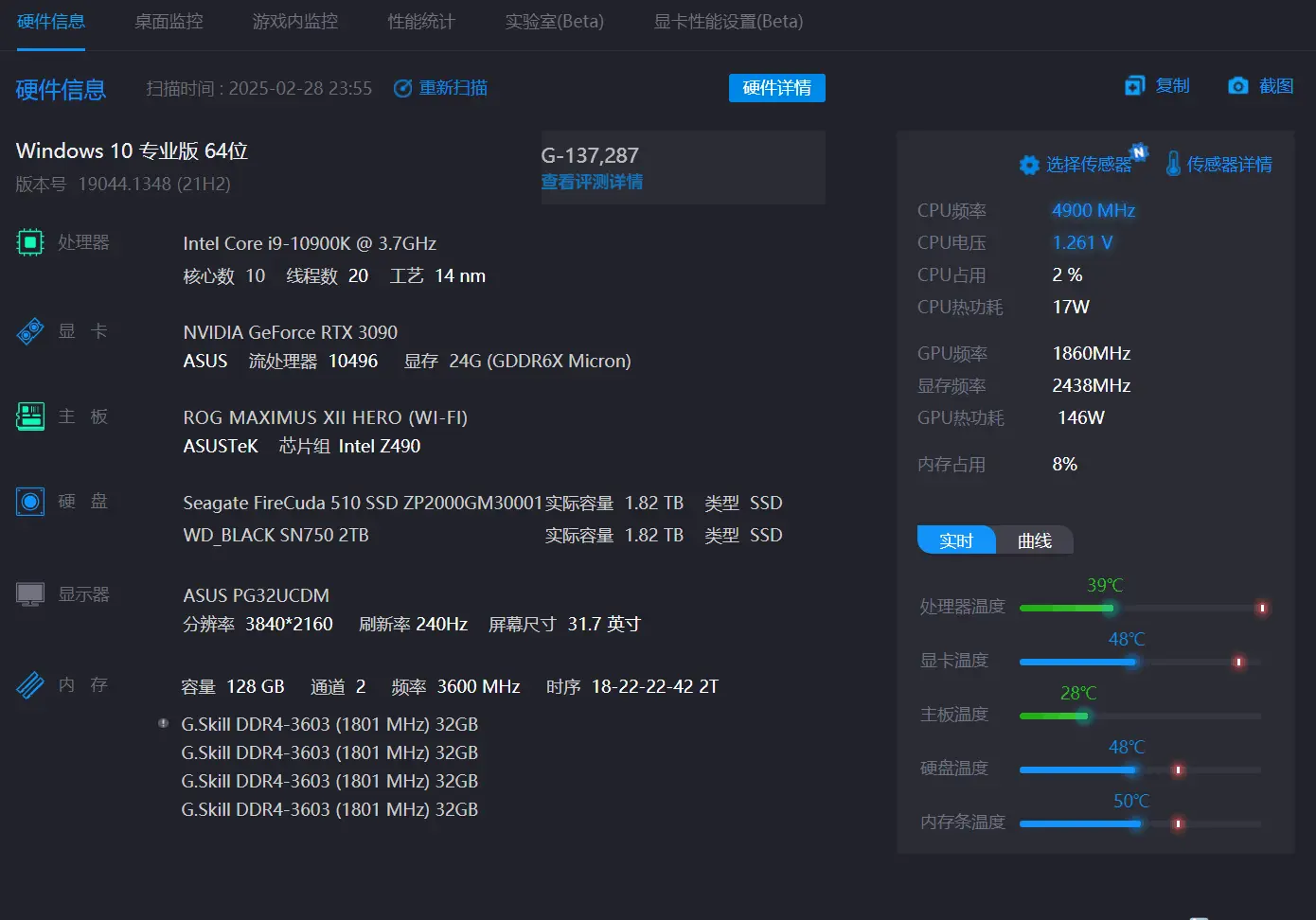Click the 显卡 graphics card icon

(x=30, y=331)
